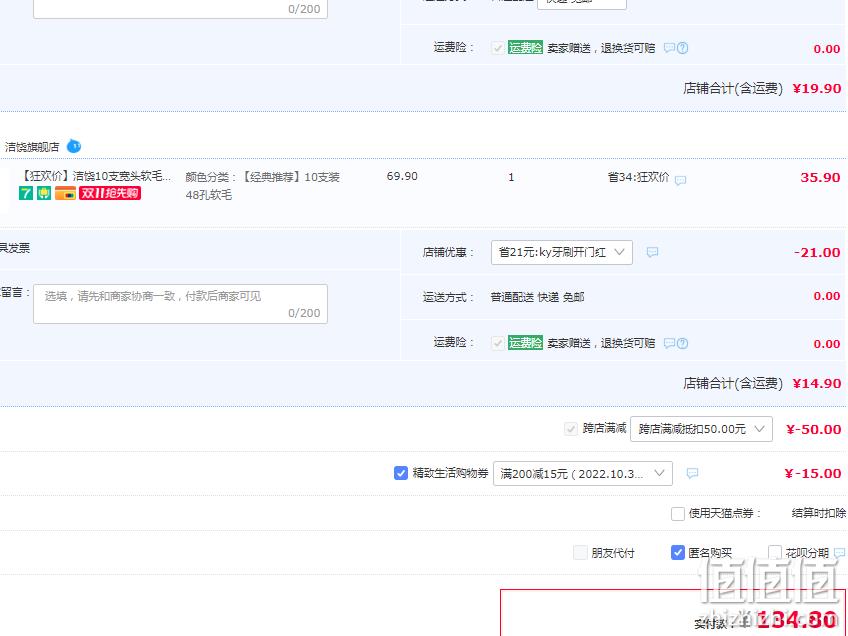
Task: Open 省21元:ky牙刷开门红 shop discount dropdown
Action: (561, 252)
